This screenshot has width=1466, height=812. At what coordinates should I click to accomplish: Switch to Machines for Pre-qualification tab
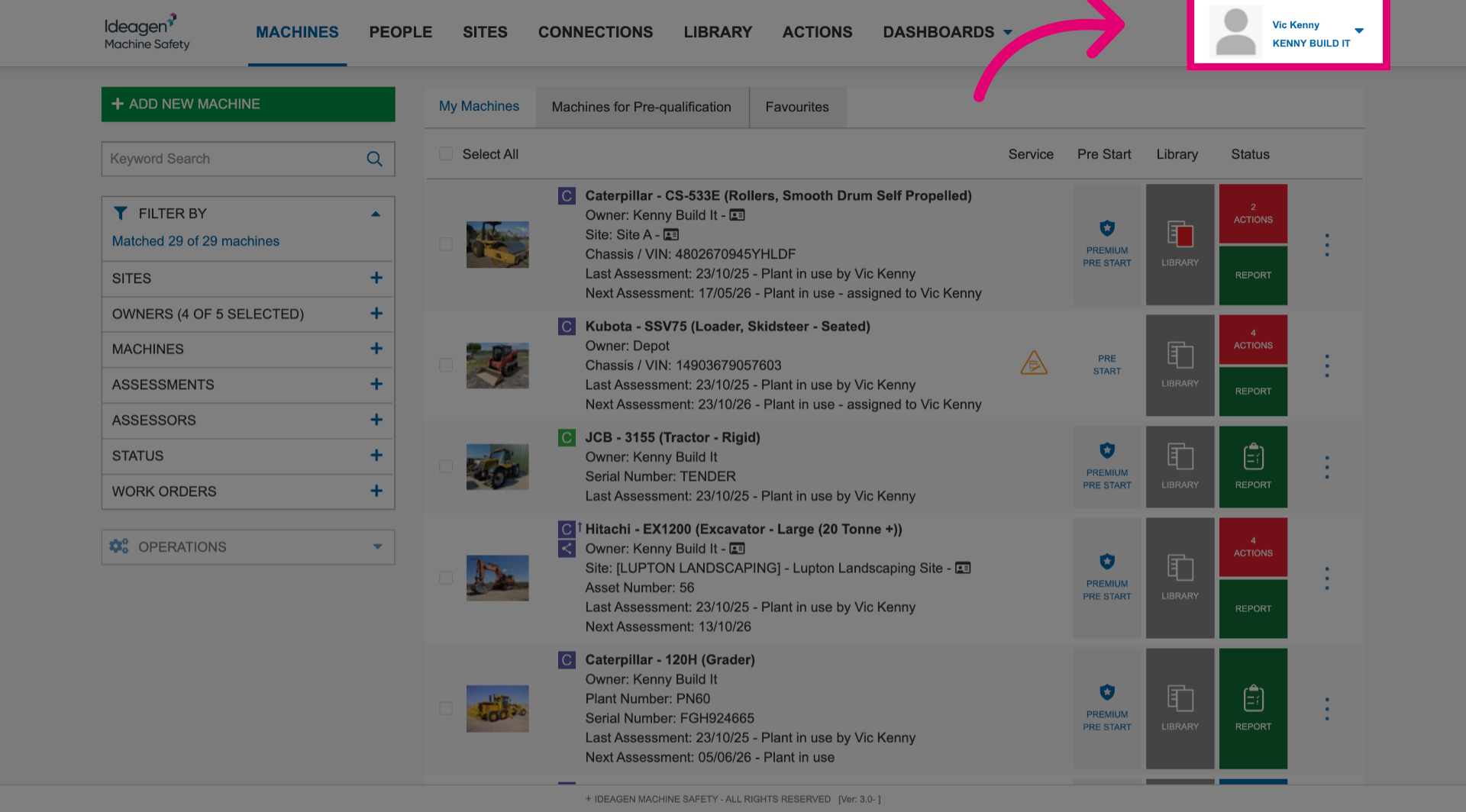pos(641,107)
